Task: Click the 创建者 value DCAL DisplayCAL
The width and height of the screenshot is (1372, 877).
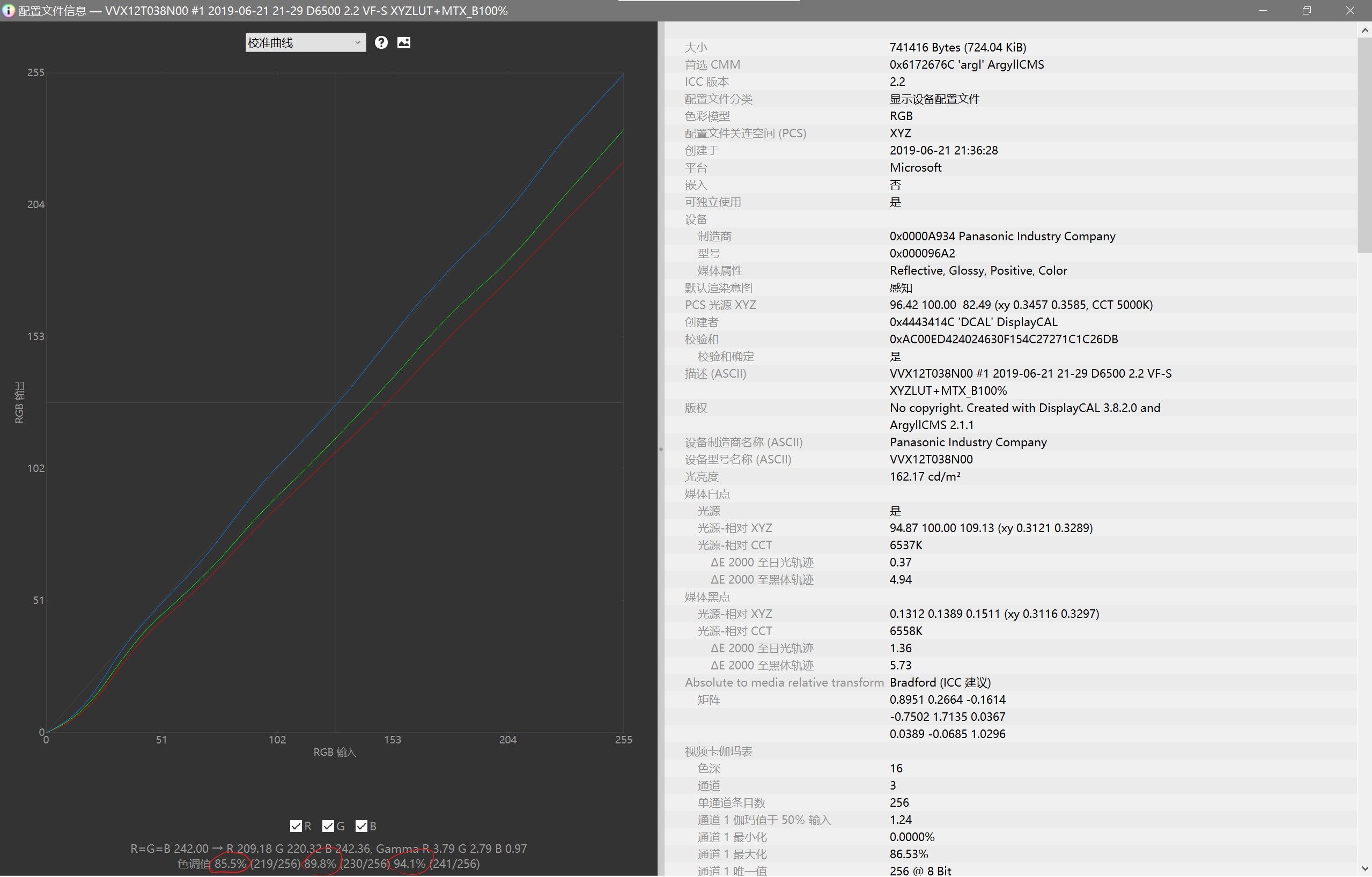Action: point(973,322)
